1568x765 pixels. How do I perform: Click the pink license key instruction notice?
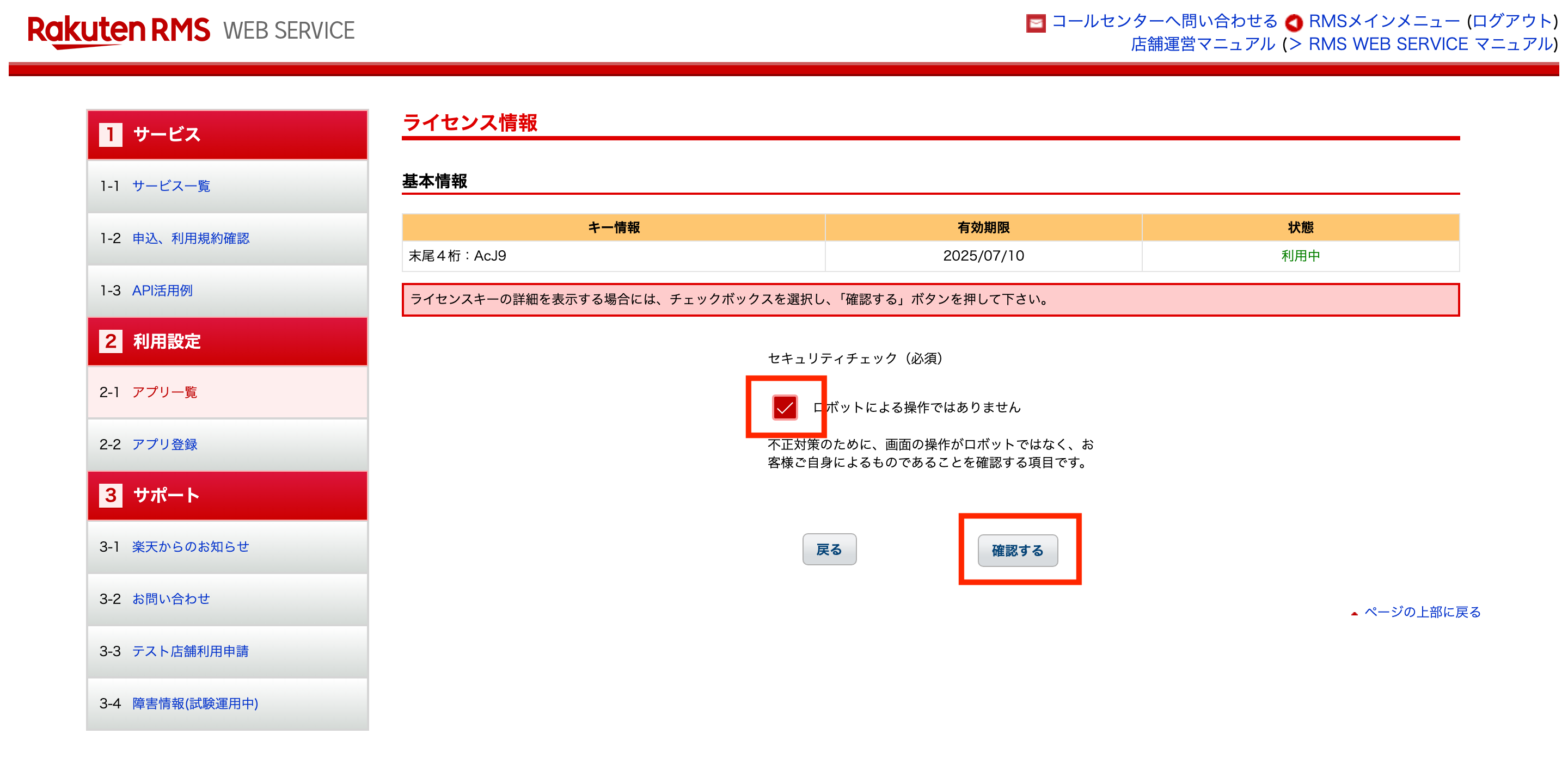(x=930, y=299)
